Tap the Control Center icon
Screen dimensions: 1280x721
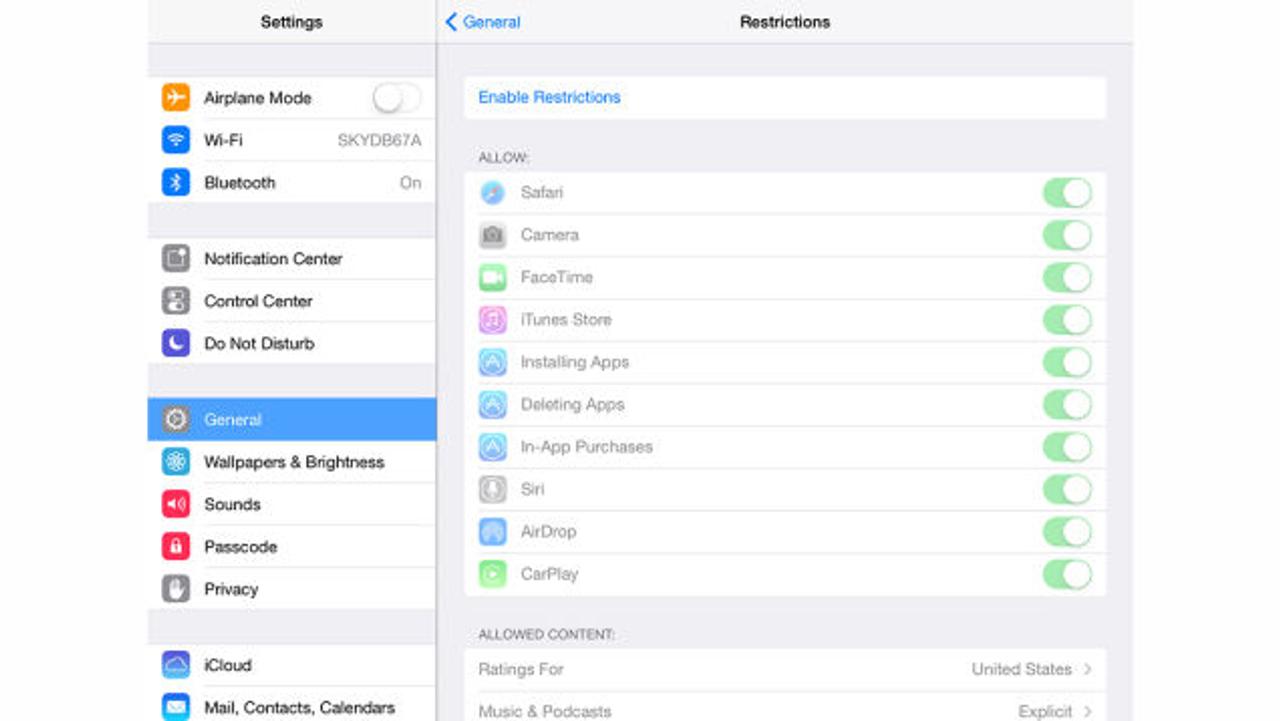coord(176,301)
